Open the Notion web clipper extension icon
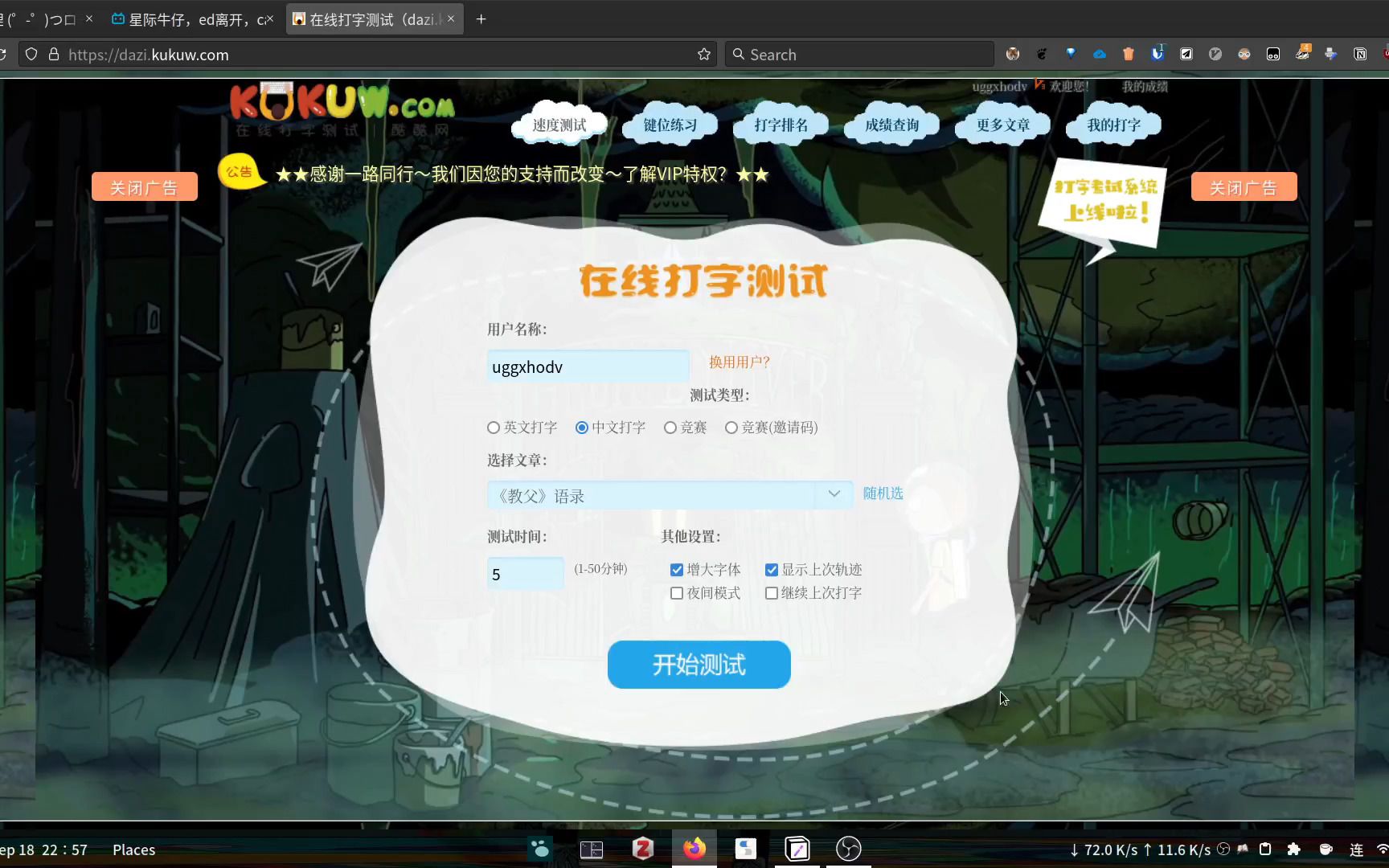The image size is (1389, 868). pyautogui.click(x=1360, y=54)
